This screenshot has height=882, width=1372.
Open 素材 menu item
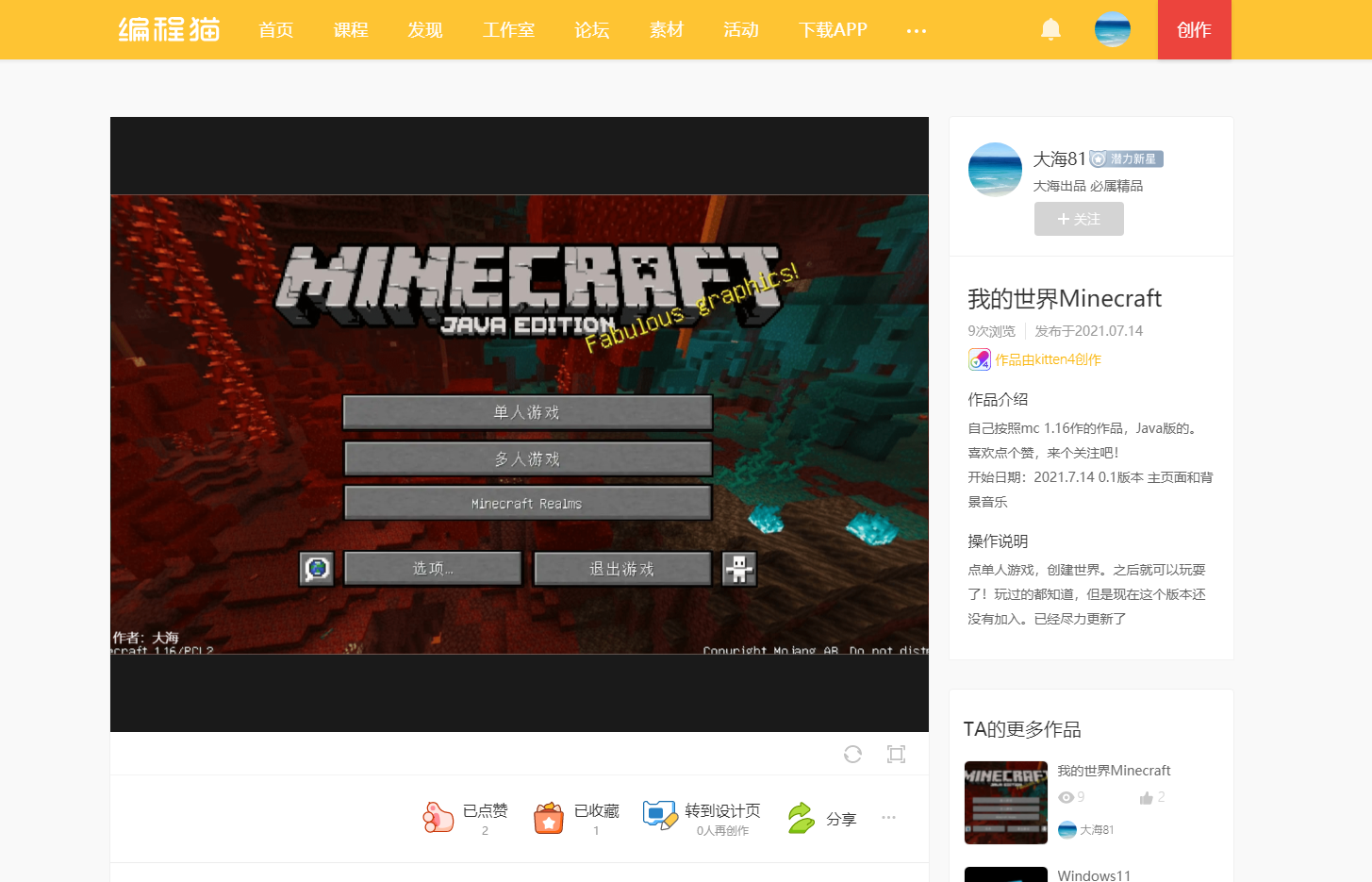tap(667, 30)
